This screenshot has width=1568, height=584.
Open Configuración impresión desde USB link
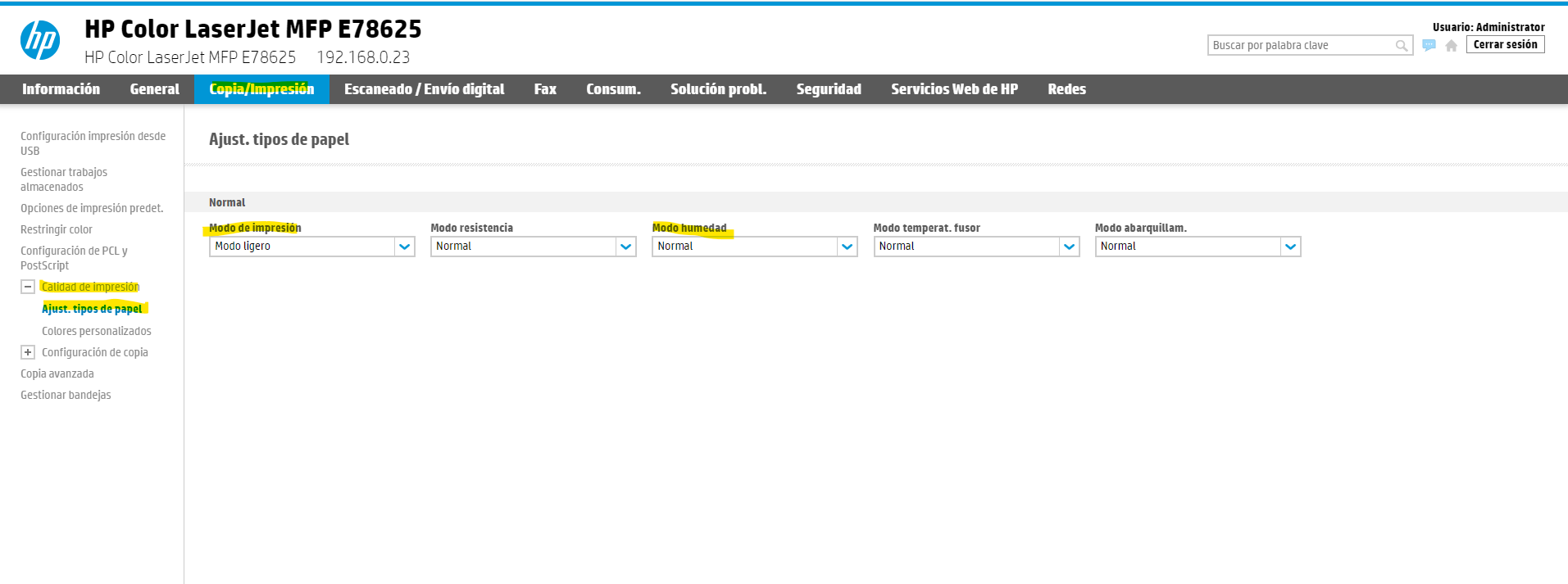[x=93, y=143]
